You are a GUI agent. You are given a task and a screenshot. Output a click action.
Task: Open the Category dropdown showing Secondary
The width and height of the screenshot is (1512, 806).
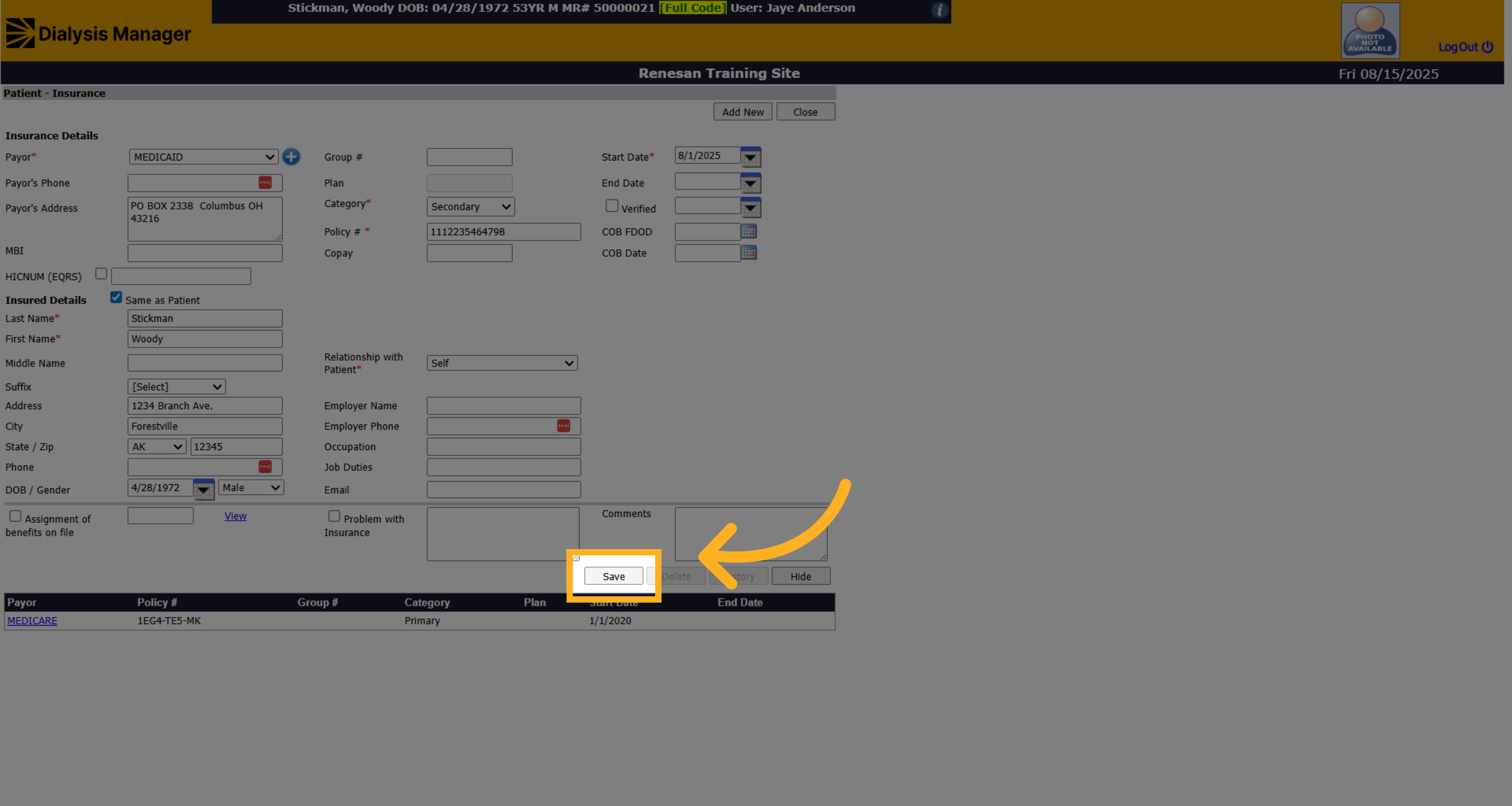point(471,207)
